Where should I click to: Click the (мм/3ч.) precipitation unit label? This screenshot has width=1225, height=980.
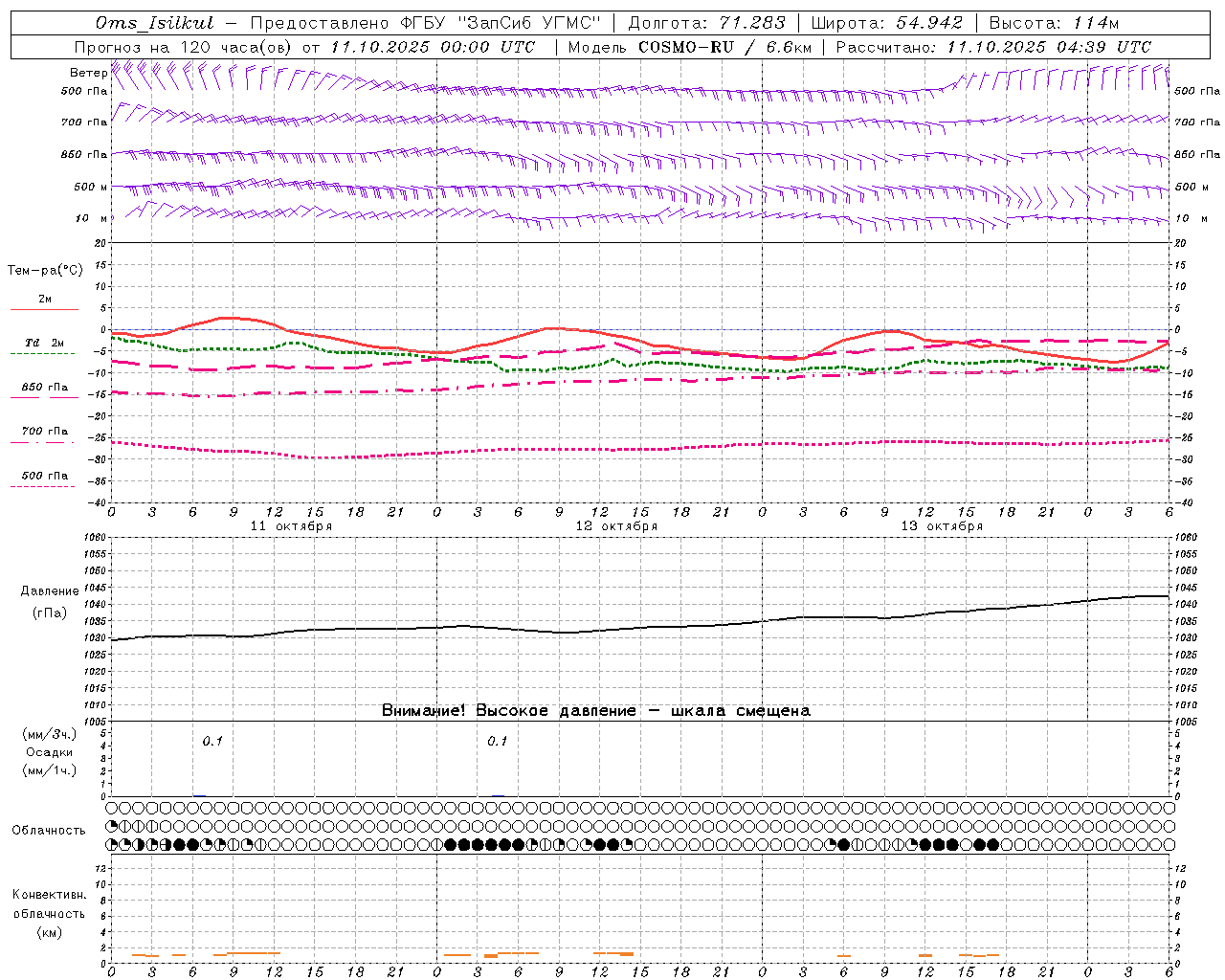point(50,734)
